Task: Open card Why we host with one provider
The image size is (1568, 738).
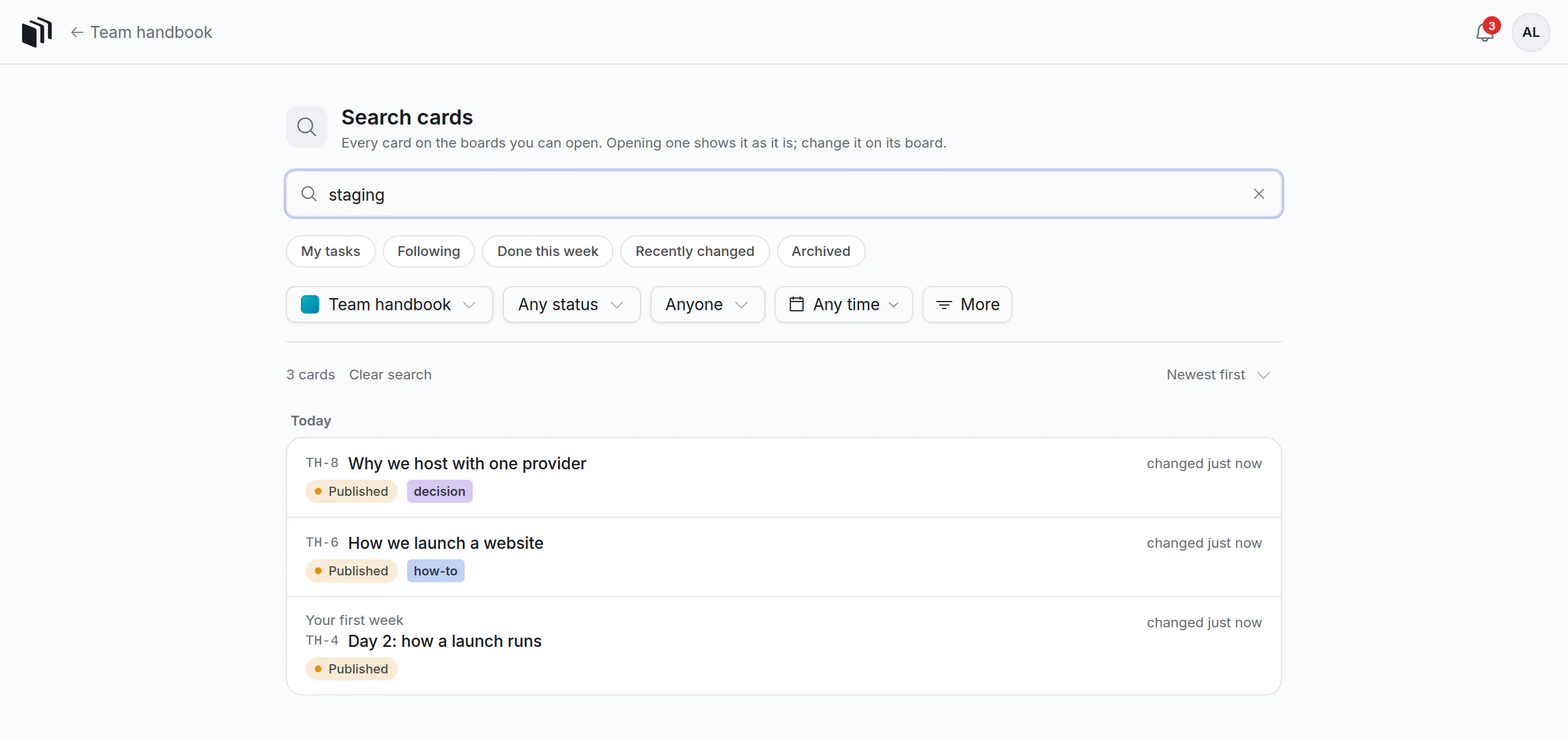Action: coord(784,477)
